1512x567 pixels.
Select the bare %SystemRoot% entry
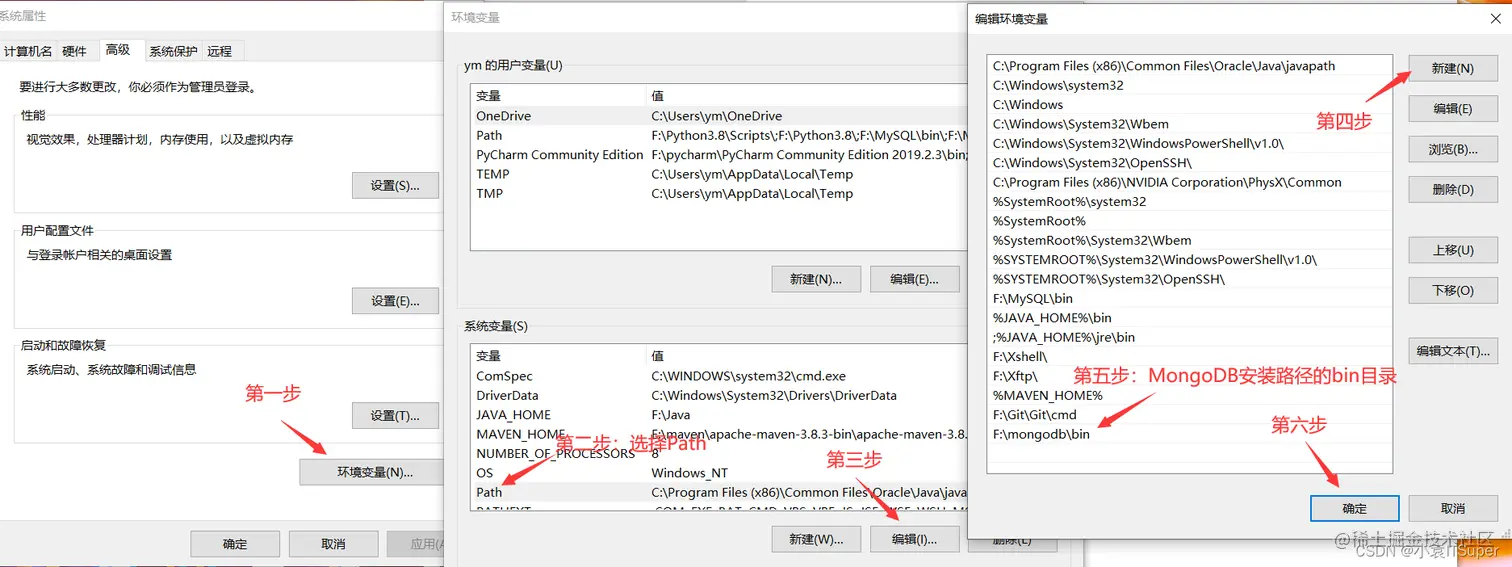pyautogui.click(x=1189, y=221)
